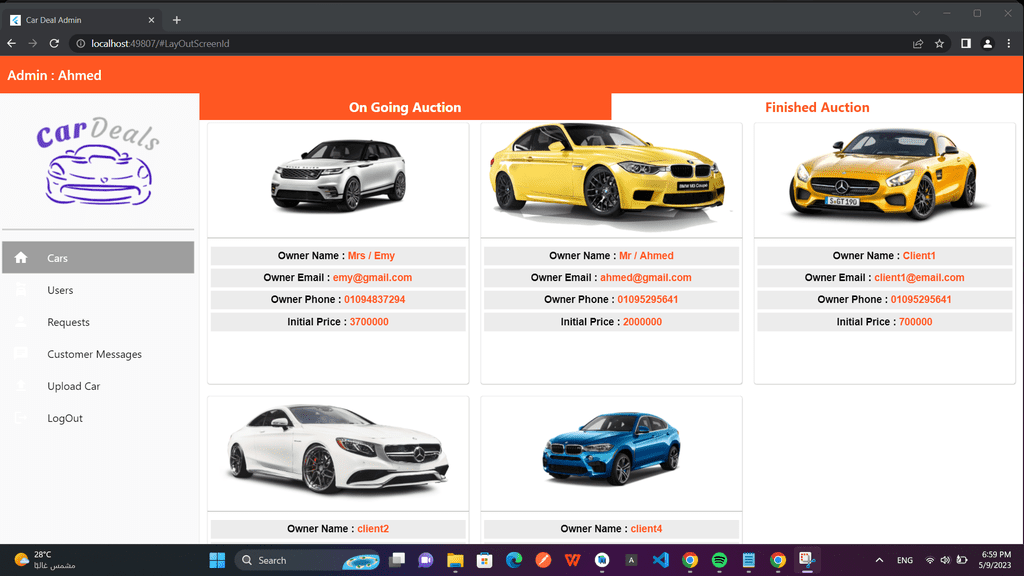Click the Requests sidebar icon
Image resolution: width=1024 pixels, height=576 pixels.
[x=21, y=321]
